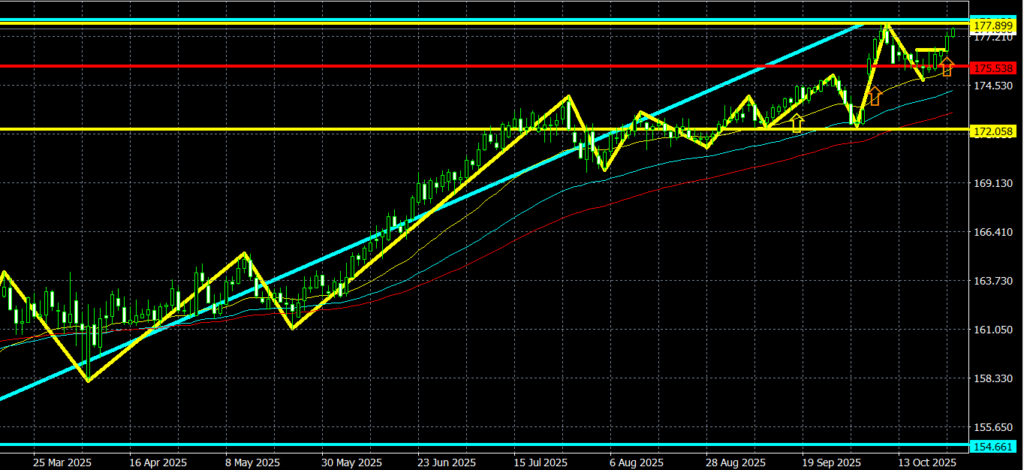Click the 15 Jul 2025 date label
The height and width of the screenshot is (470, 1024).
click(x=541, y=463)
